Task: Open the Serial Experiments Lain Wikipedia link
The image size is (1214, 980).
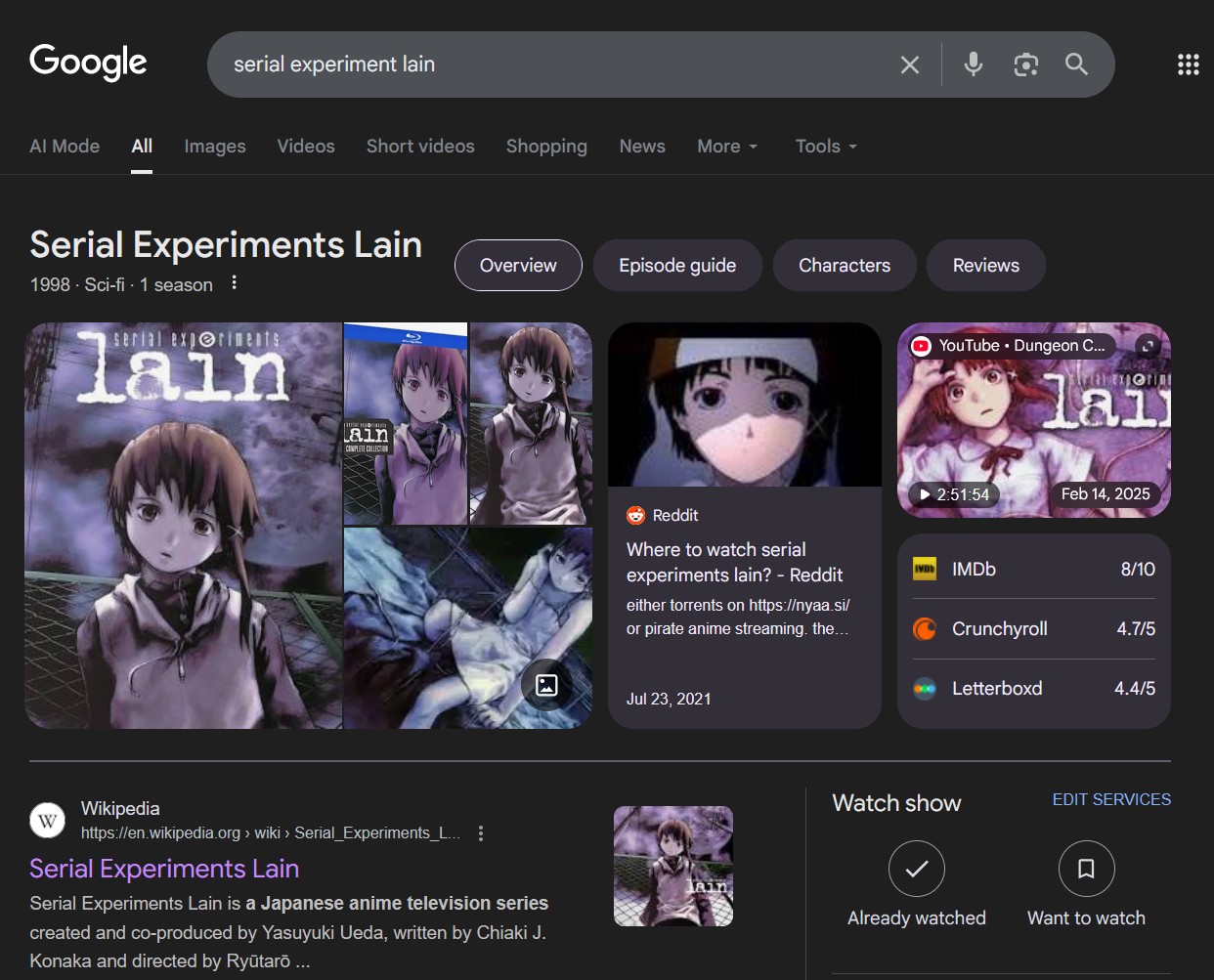Action: [x=164, y=869]
